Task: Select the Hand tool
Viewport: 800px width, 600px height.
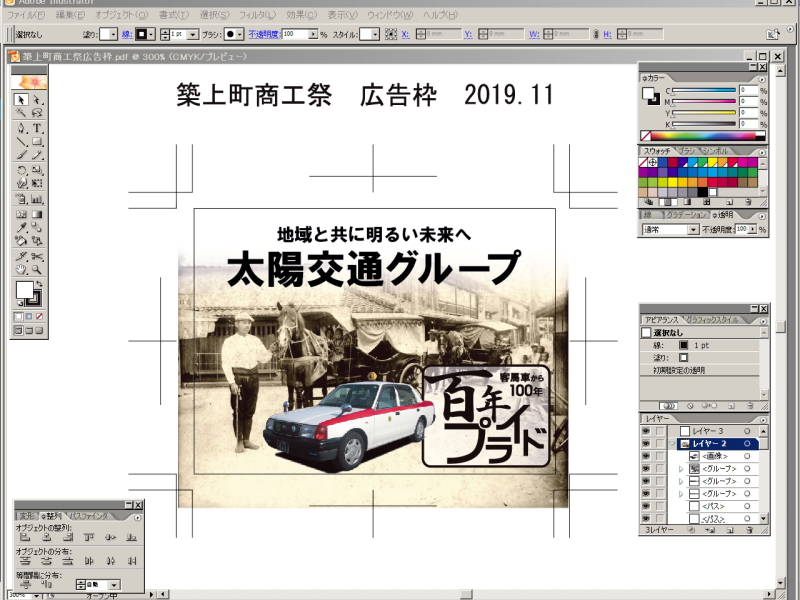Action: point(21,270)
